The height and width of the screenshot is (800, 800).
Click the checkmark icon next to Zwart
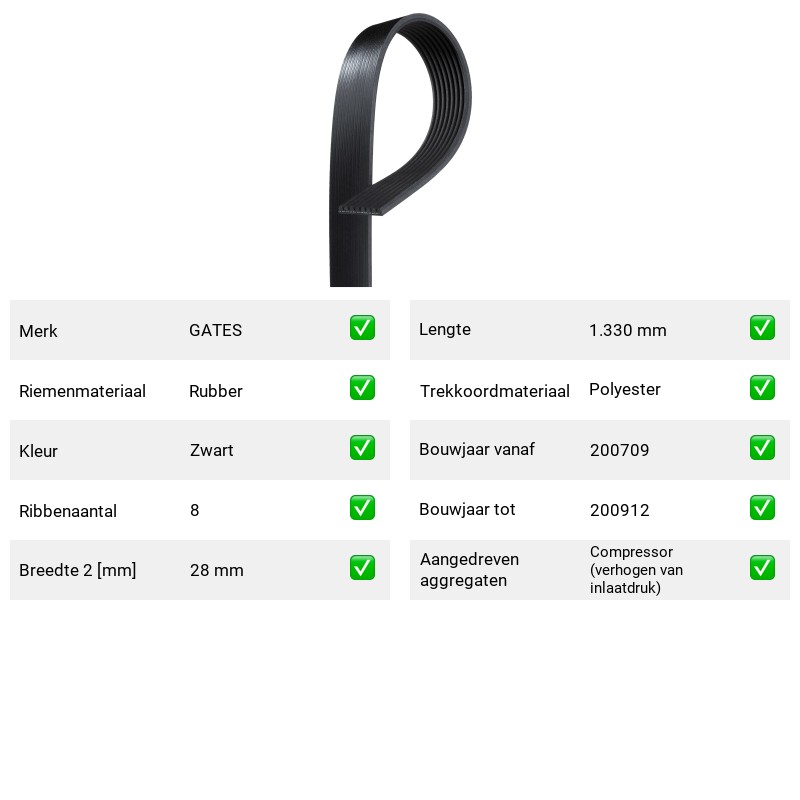pyautogui.click(x=362, y=447)
